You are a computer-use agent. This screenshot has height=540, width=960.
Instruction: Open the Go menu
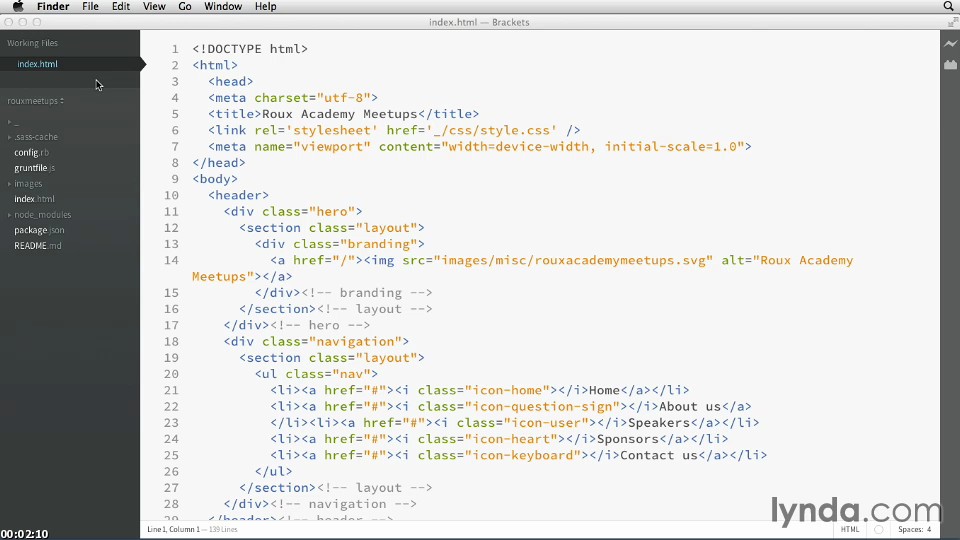coord(185,7)
